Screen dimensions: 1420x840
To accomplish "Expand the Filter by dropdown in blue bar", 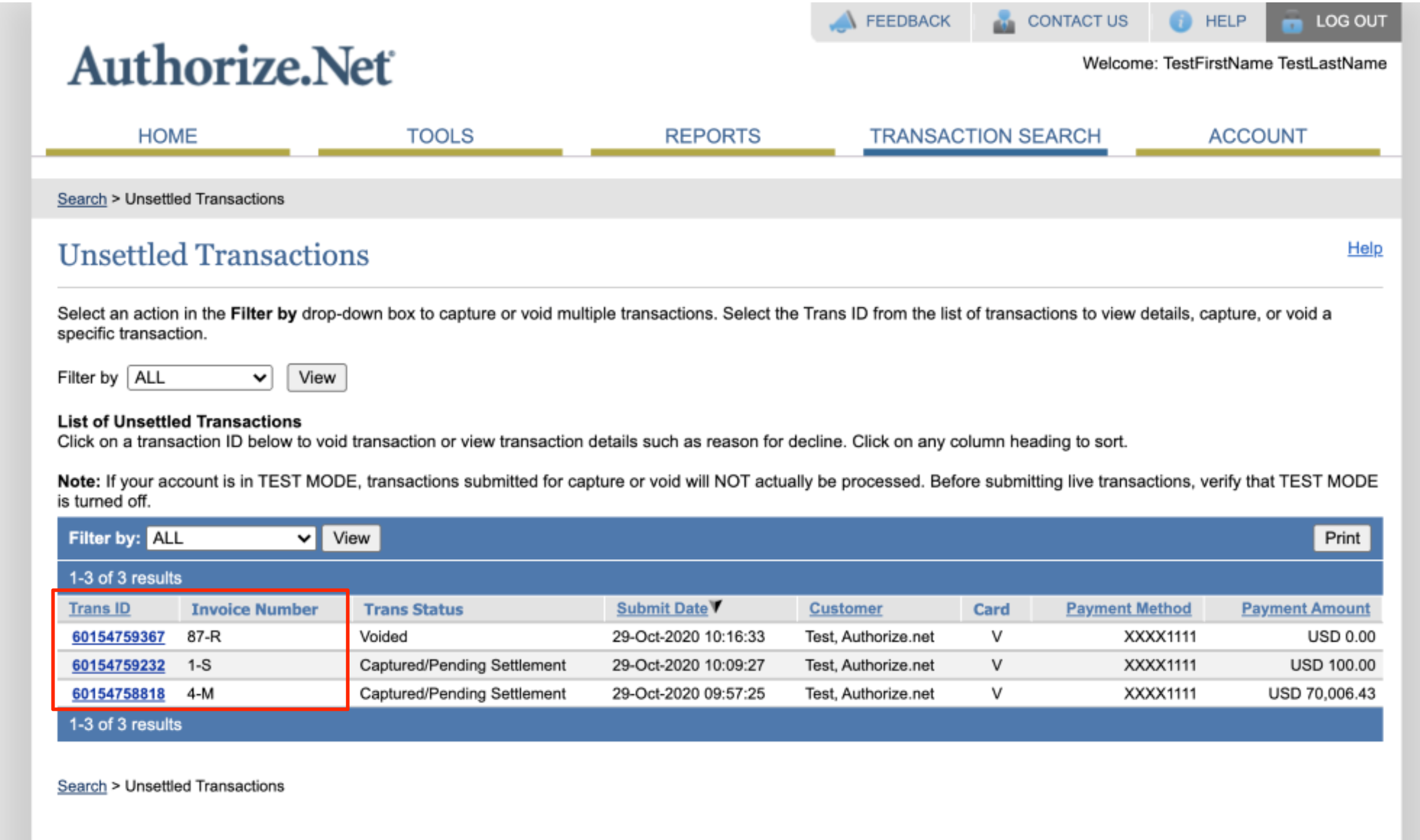I will [x=231, y=538].
